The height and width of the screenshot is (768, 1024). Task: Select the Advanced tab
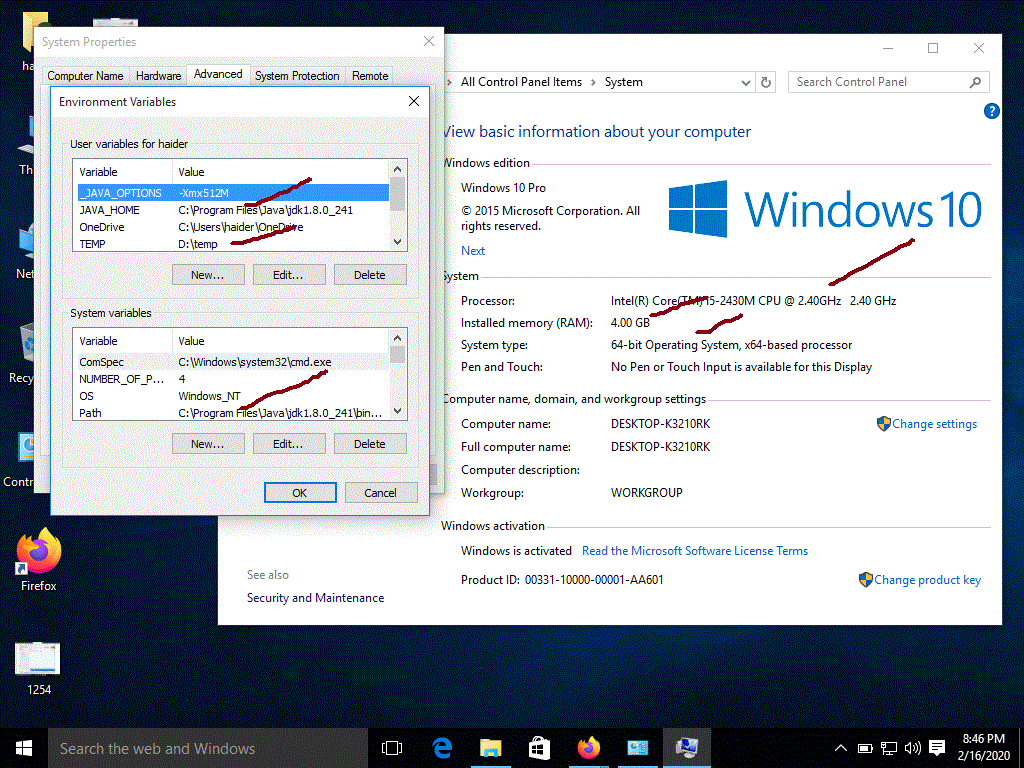point(218,74)
